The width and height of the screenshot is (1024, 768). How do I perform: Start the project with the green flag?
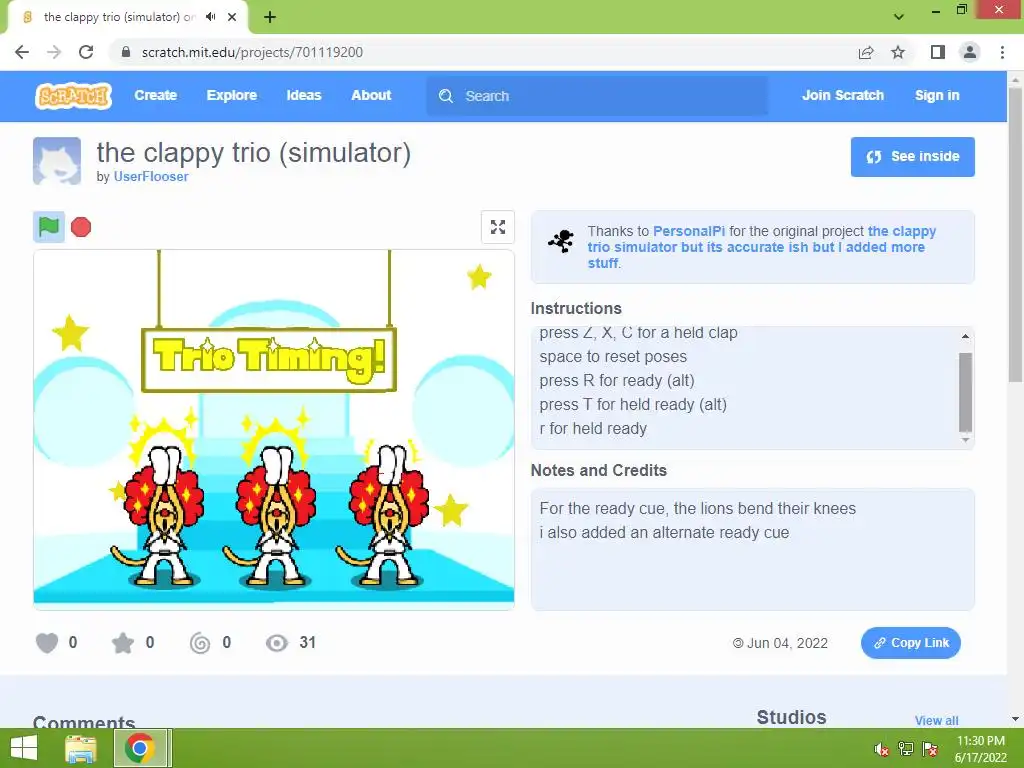click(x=49, y=227)
